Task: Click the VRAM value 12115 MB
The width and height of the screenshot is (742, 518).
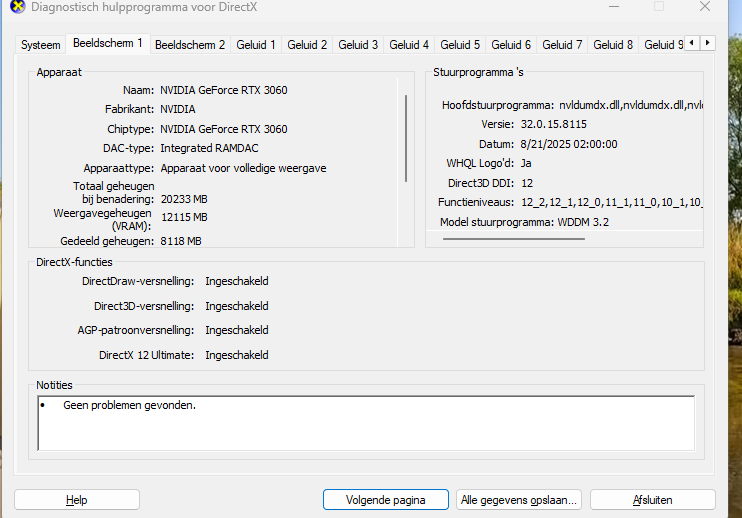Action: click(184, 217)
